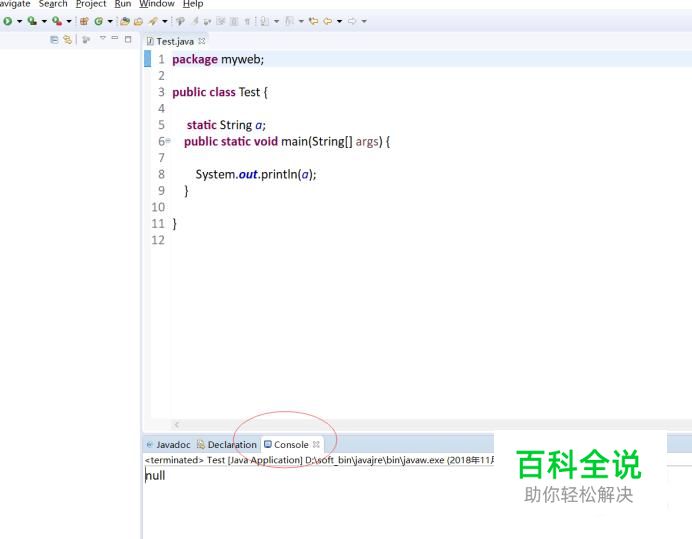Click the Forward navigation arrow icon

point(352,21)
